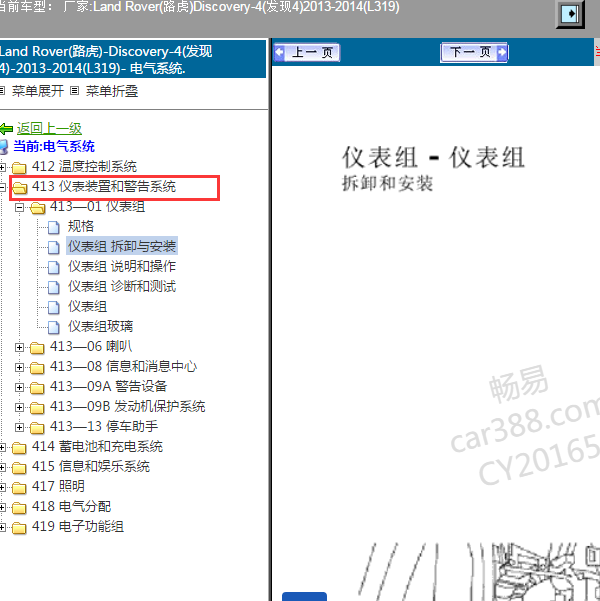The image size is (600, 601).
Task: Select 413 仪表装置和警告系统 tree item
Action: pyautogui.click(x=104, y=187)
